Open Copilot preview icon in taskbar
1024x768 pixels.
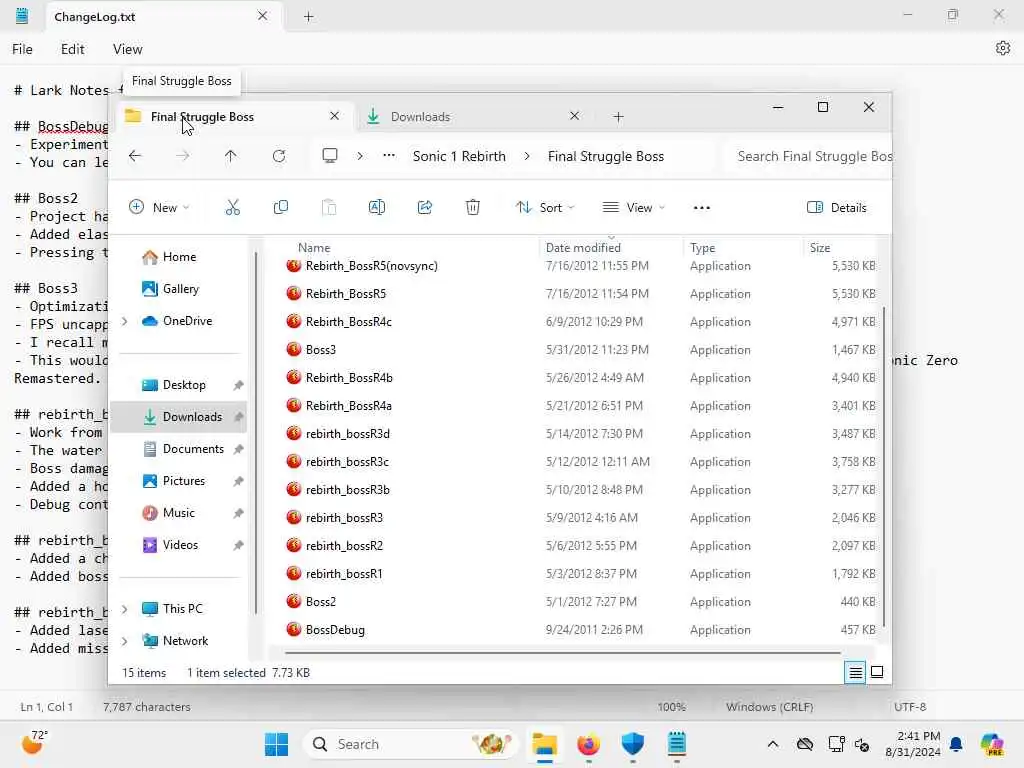pos(992,744)
